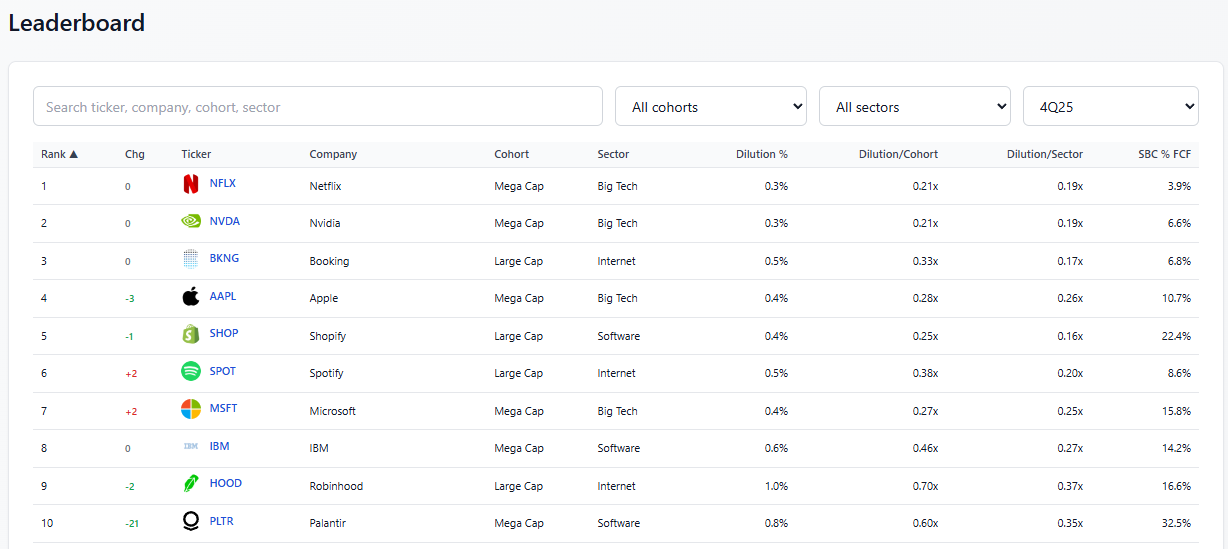This screenshot has height=549, width=1228.
Task: Click Netflix's 3.9% SBC value
Action: click(x=1180, y=186)
